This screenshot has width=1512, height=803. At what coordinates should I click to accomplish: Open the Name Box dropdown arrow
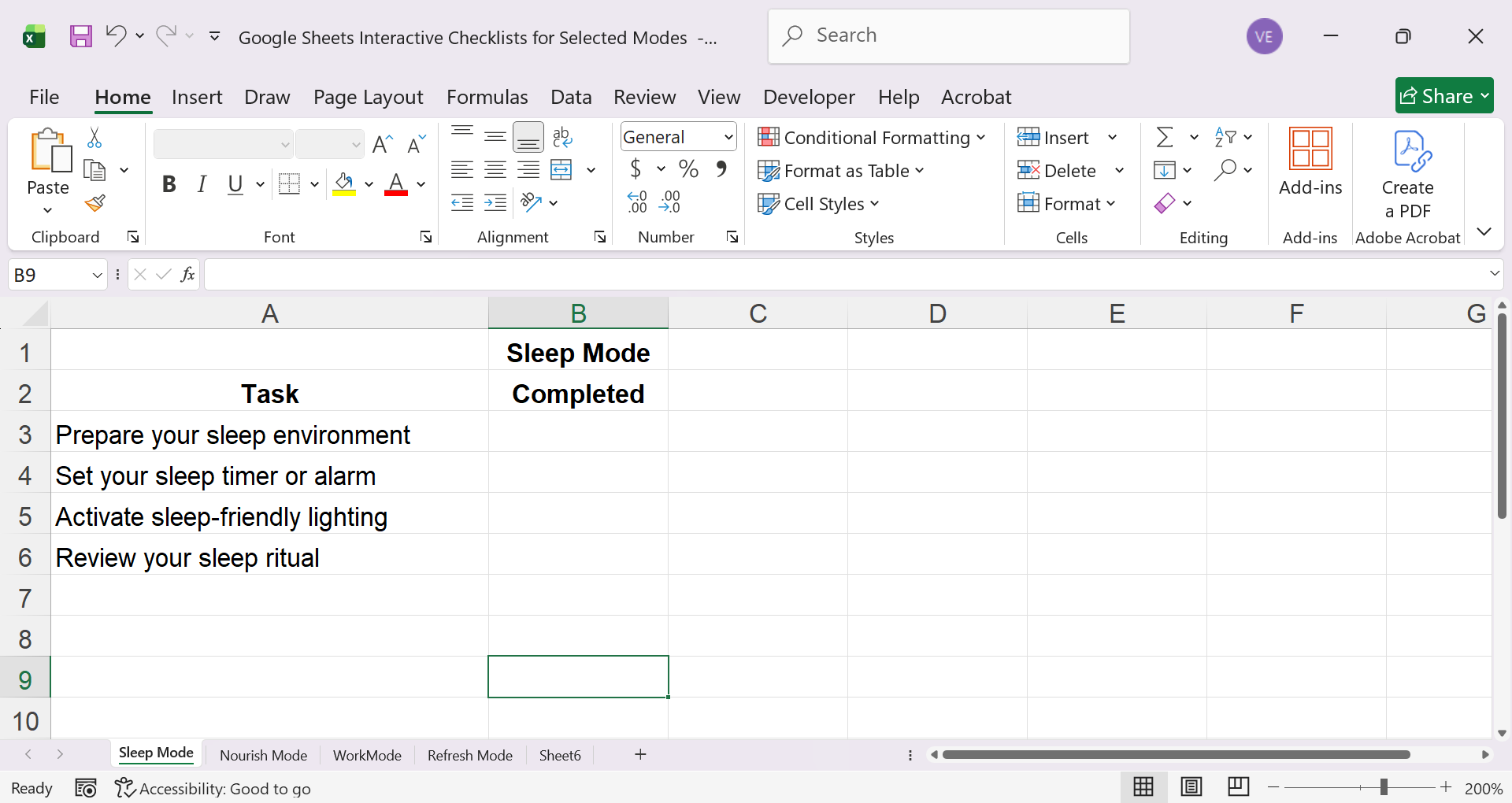(97, 276)
